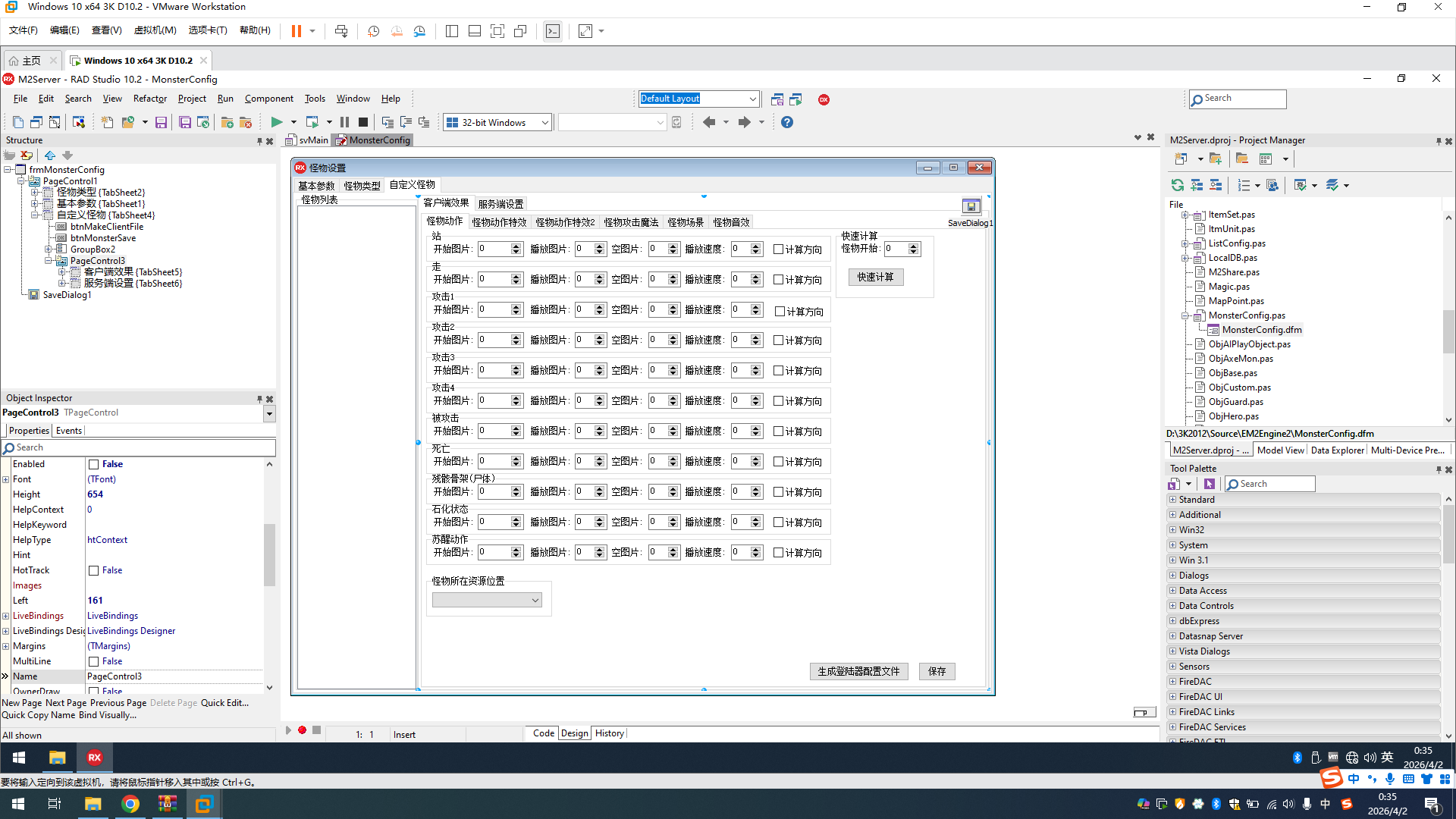Click the green Run button in toolbar
1456x819 pixels.
tap(277, 122)
